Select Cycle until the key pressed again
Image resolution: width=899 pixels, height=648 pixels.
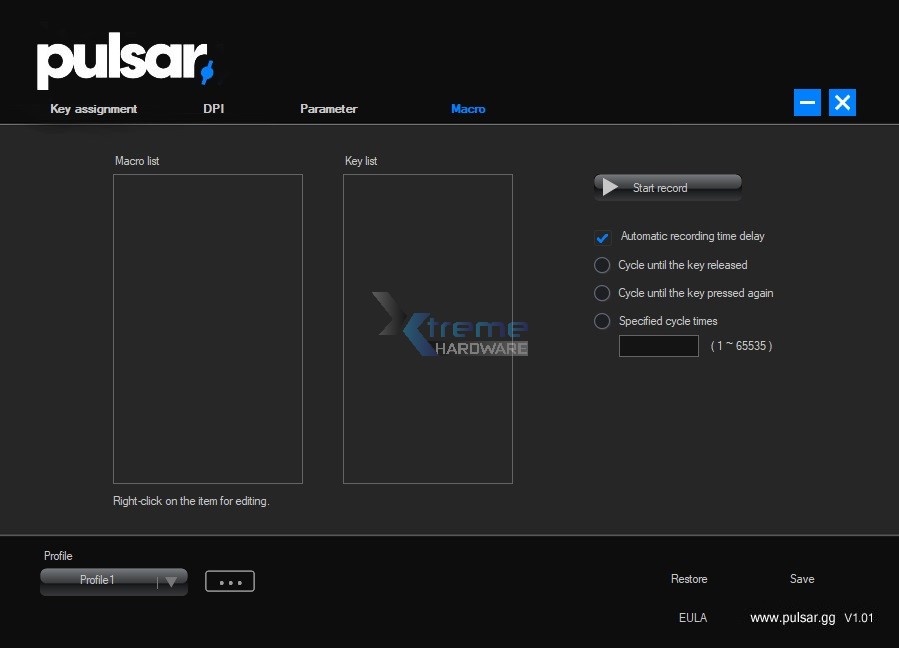tap(602, 293)
